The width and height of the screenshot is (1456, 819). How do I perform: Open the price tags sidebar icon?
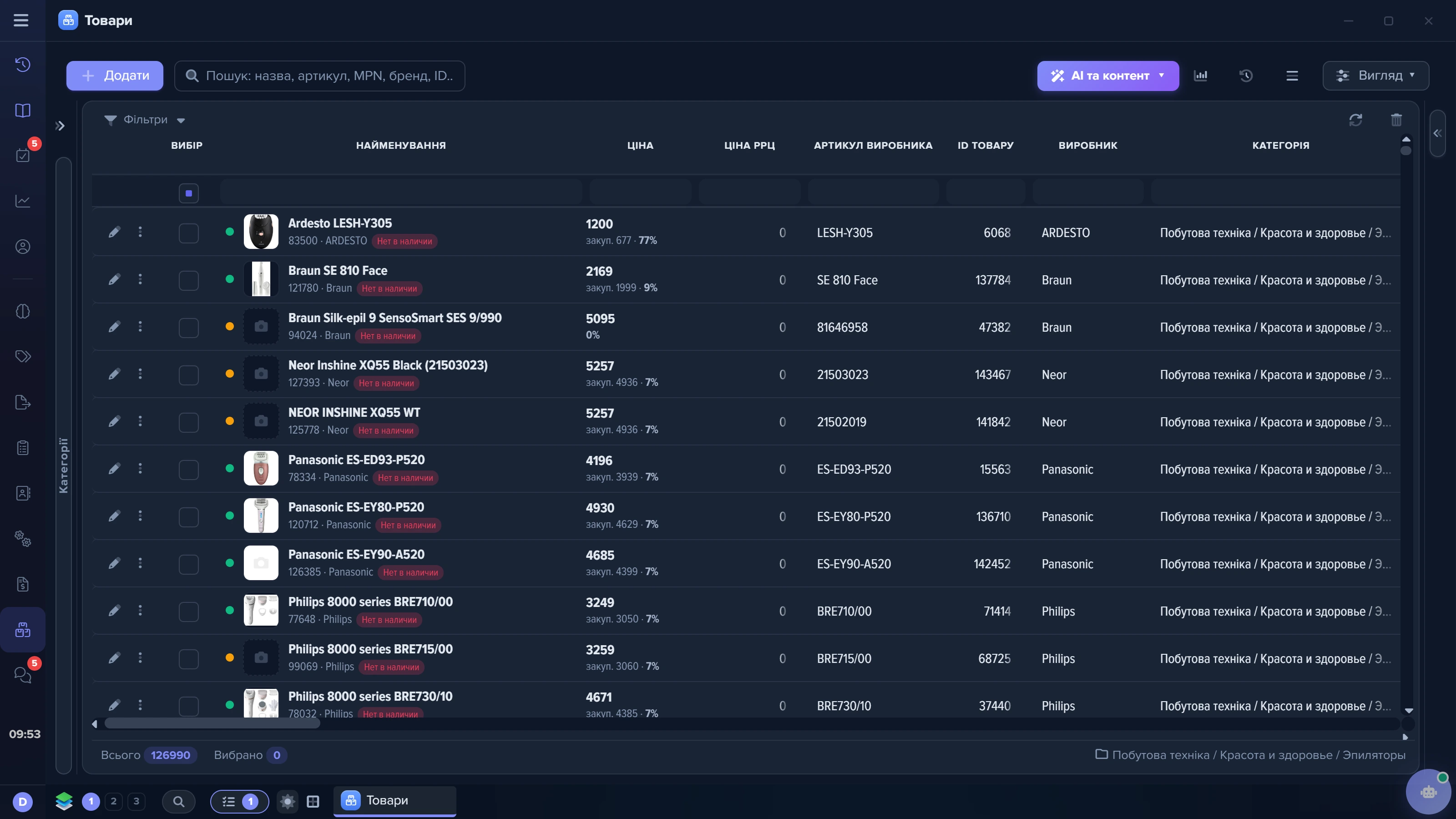coord(23,356)
